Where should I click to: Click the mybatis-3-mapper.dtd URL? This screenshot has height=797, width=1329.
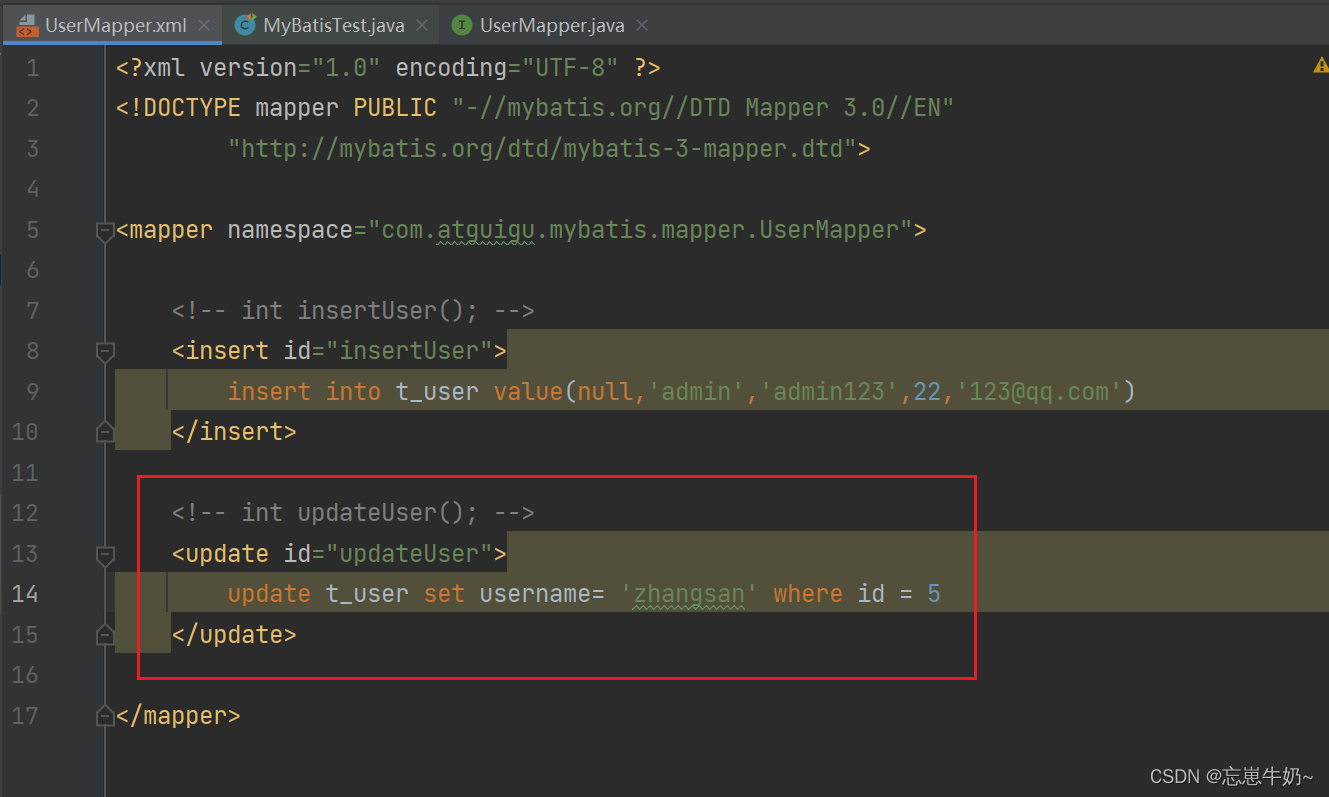pos(542,149)
